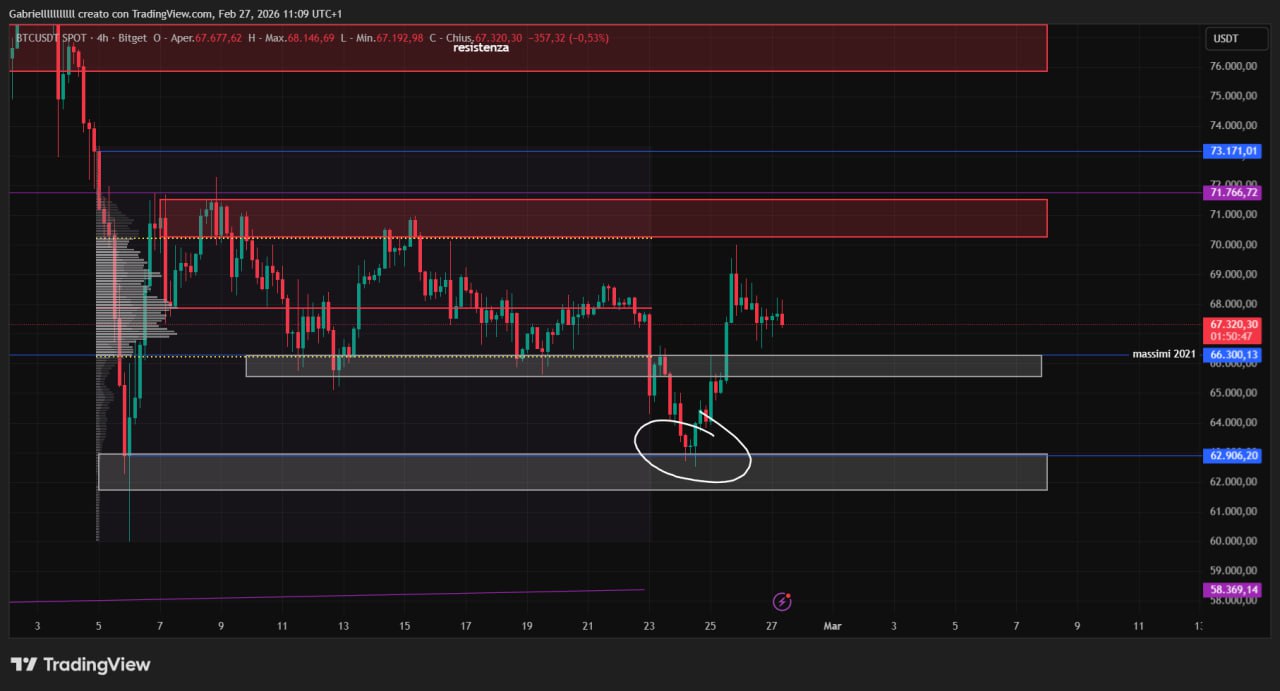This screenshot has height=691, width=1280.
Task: Click the 69.000,00 price axis tick
Action: click(x=1233, y=274)
